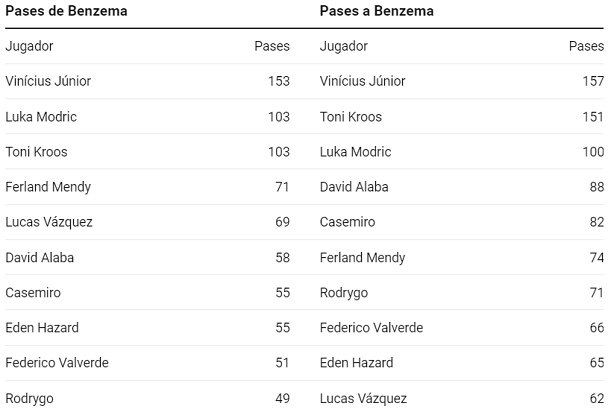Click Eden Hazard in the left table

42,328
